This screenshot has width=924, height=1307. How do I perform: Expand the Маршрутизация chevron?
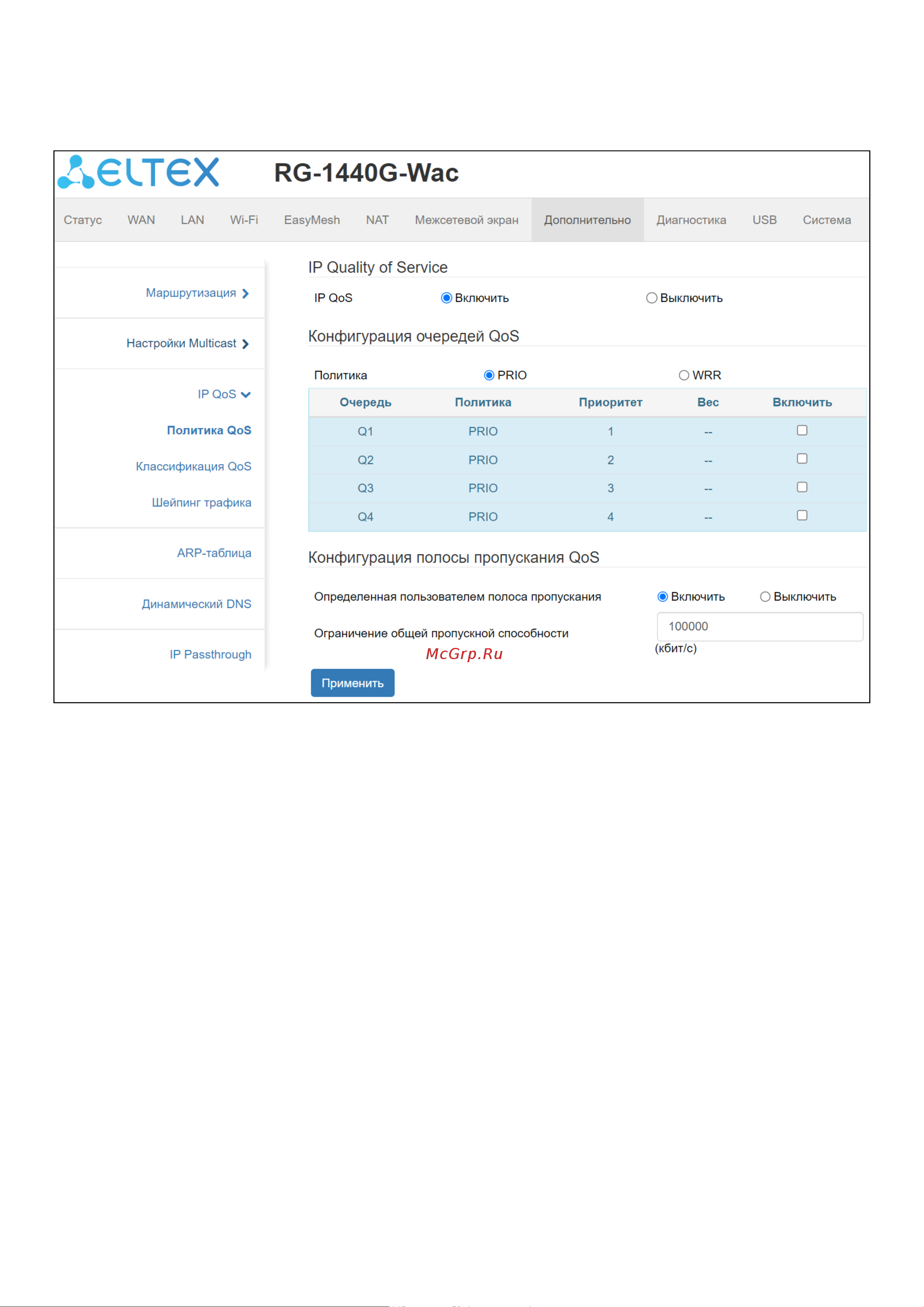[x=246, y=294]
